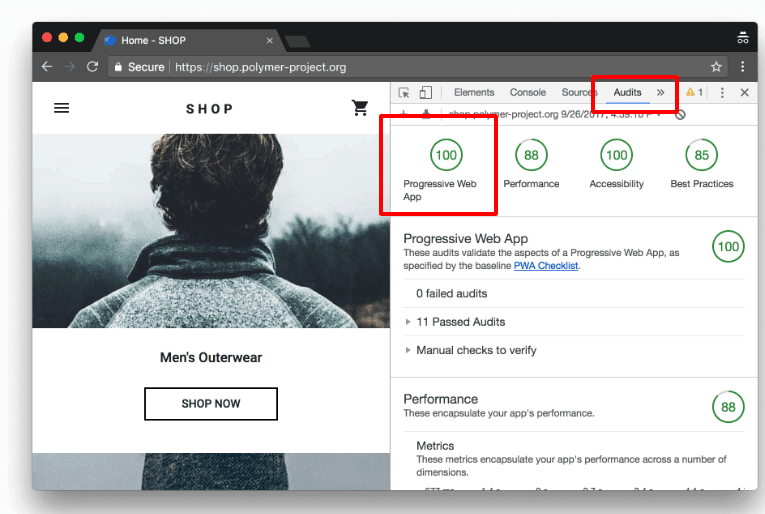Open DevTools customize three-dot menu
This screenshot has width=765, height=514.
tap(722, 93)
